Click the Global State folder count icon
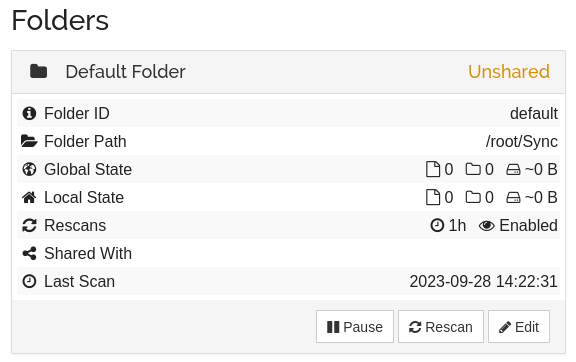Viewport: 576px width, 362px height. pyautogui.click(x=473, y=169)
